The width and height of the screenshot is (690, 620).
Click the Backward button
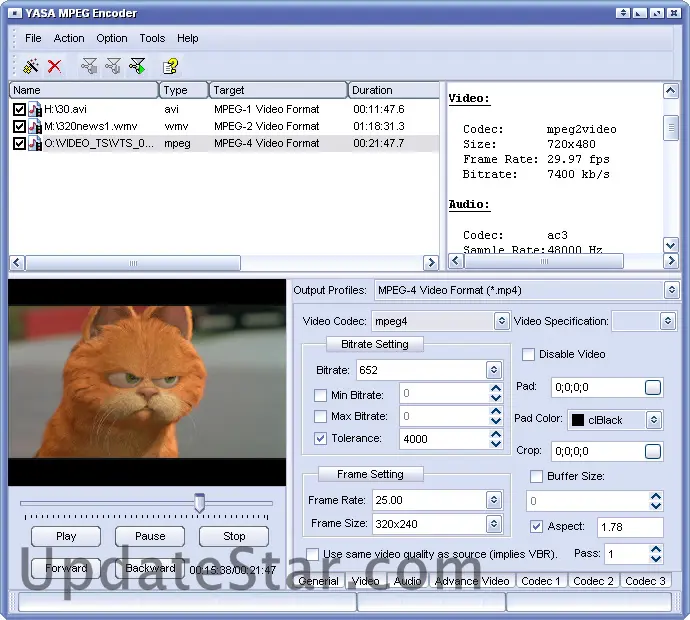coord(150,568)
